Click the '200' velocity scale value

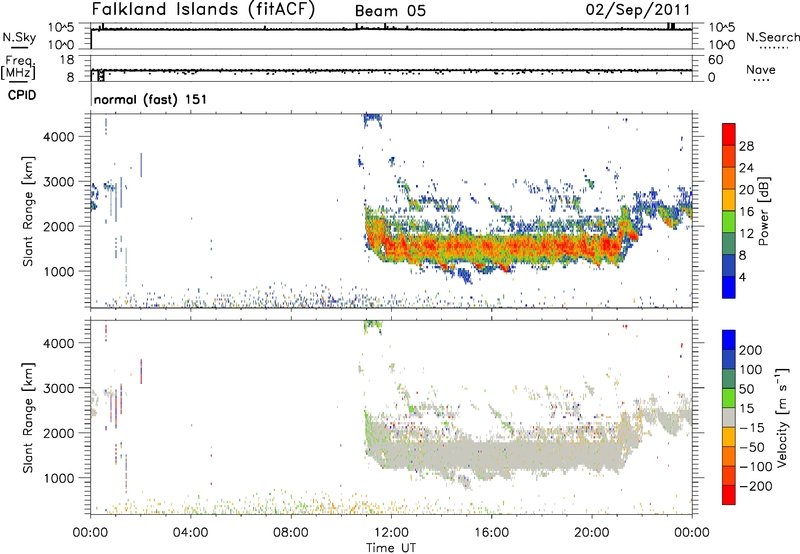pos(751,350)
